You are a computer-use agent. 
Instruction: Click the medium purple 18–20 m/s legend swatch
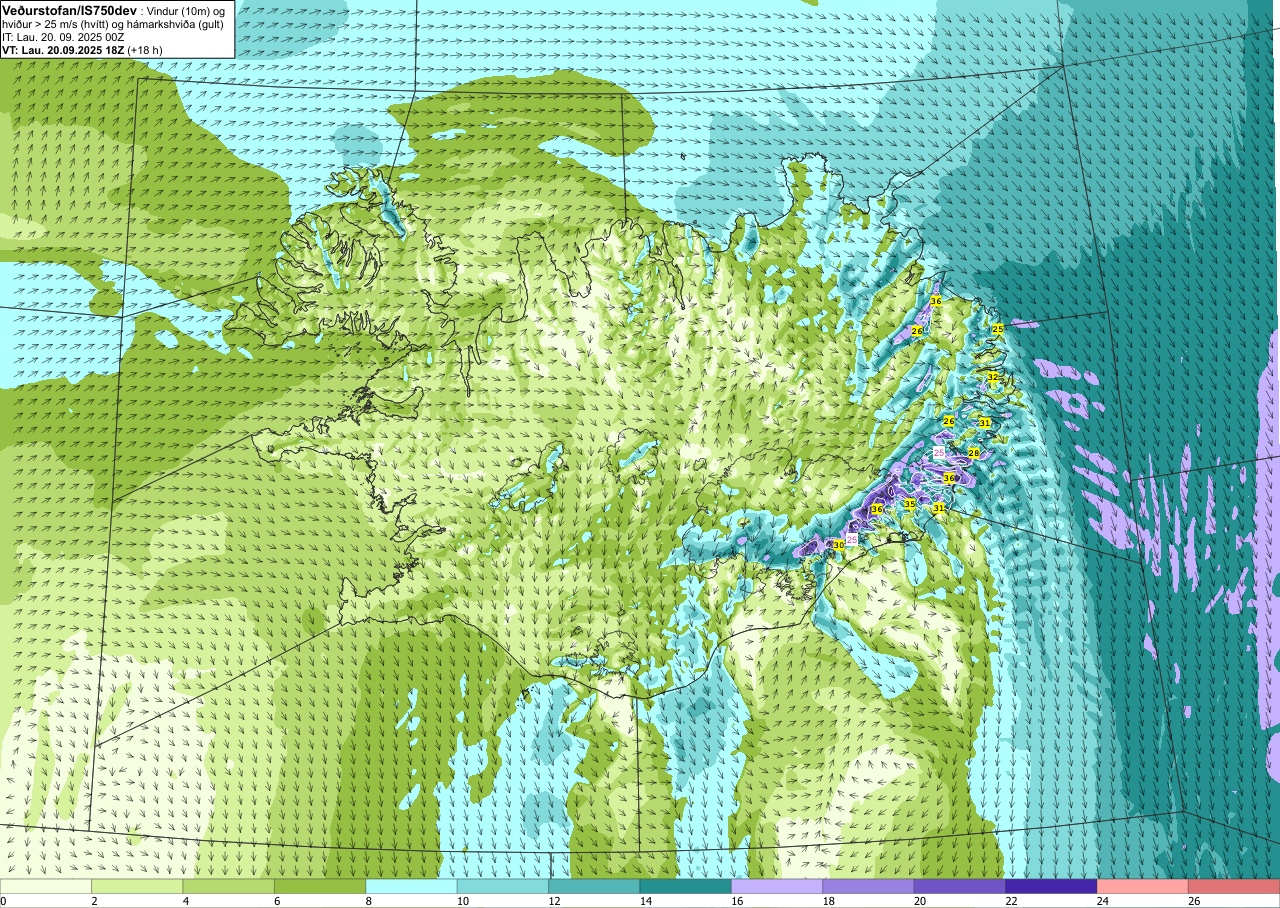point(868,886)
